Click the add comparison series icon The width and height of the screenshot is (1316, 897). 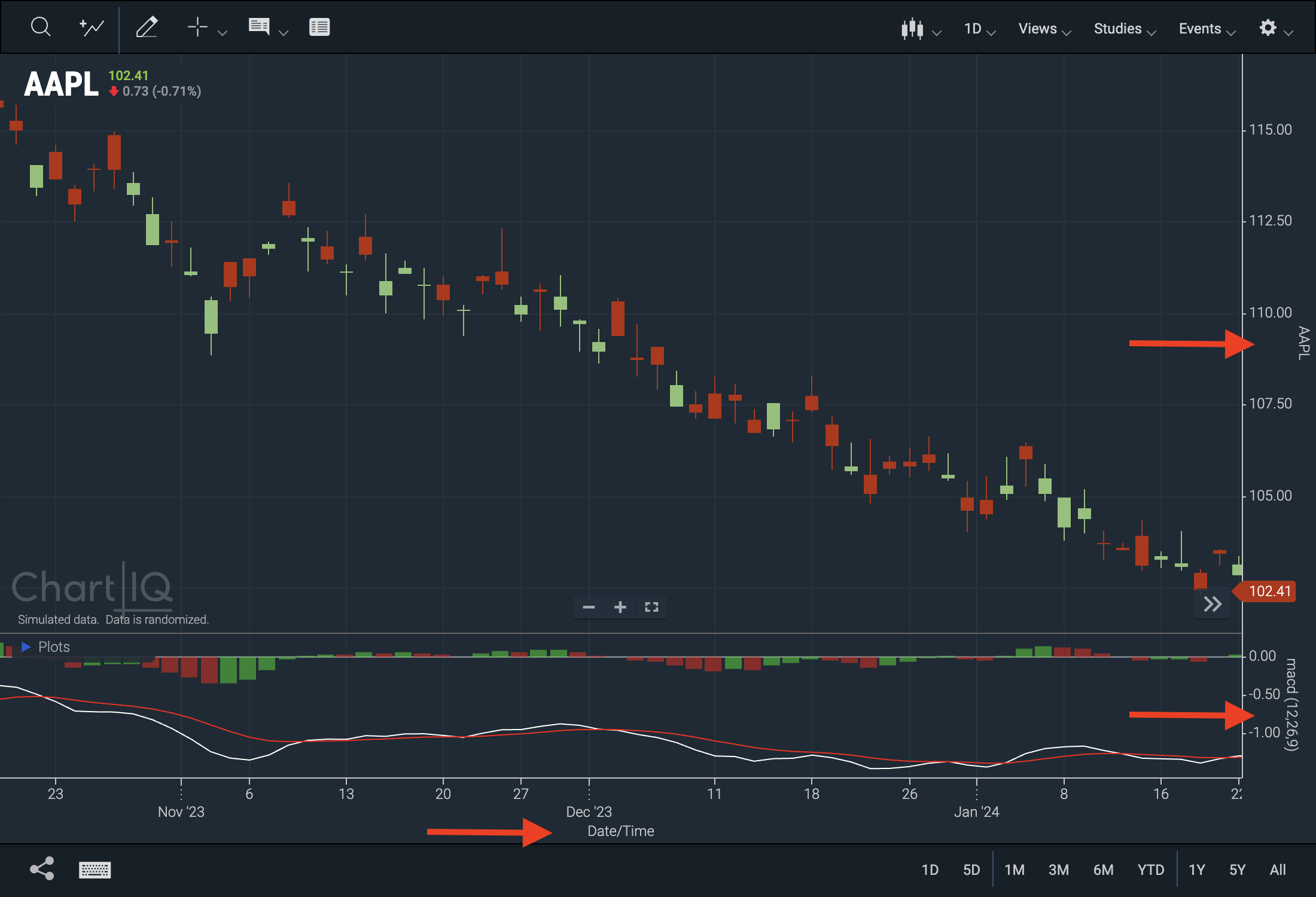[92, 27]
